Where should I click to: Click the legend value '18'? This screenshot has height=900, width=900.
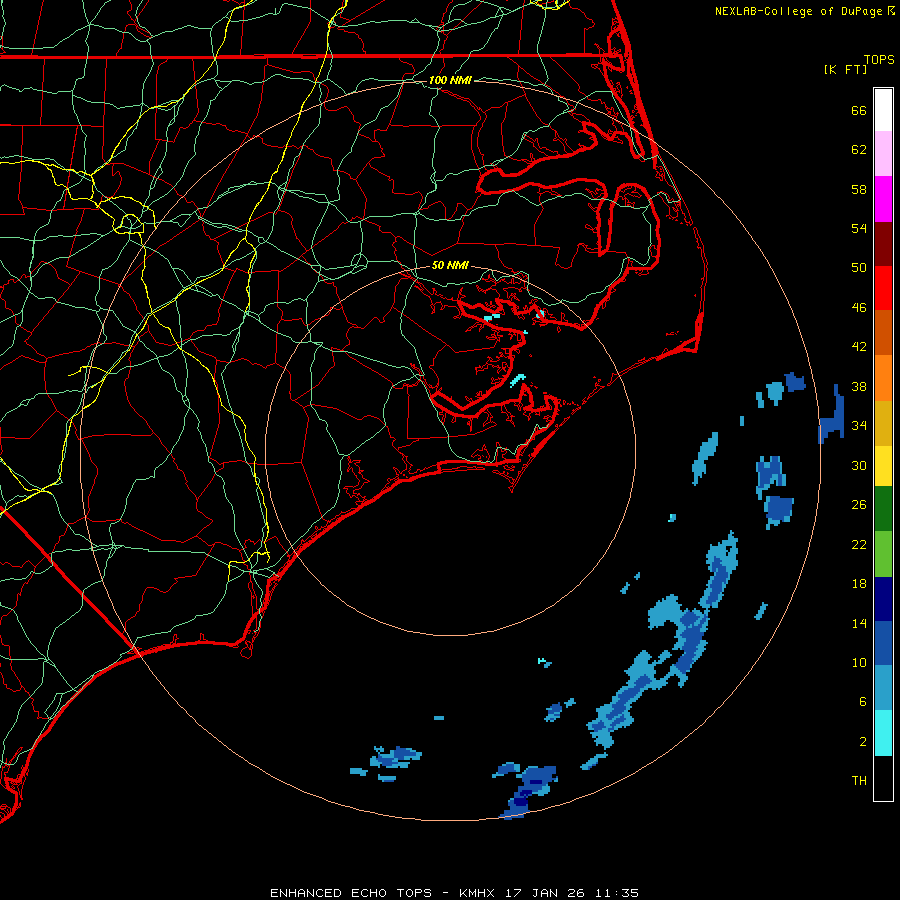click(859, 584)
